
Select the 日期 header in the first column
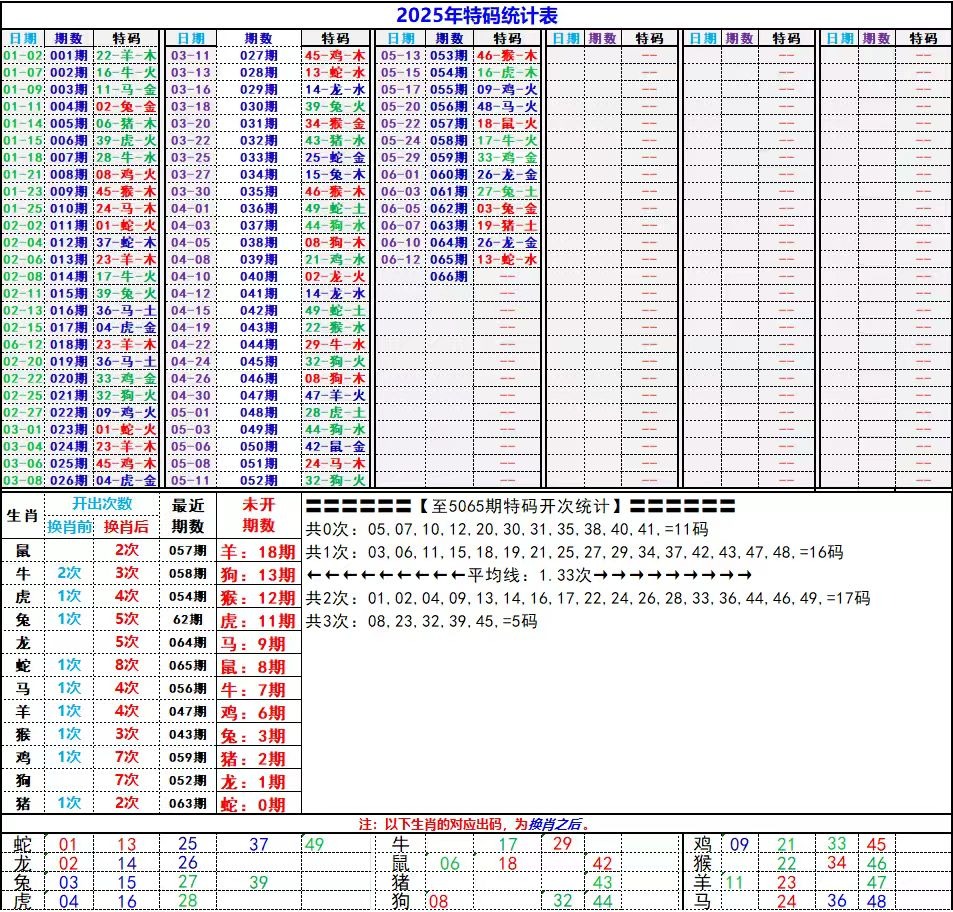(25, 39)
